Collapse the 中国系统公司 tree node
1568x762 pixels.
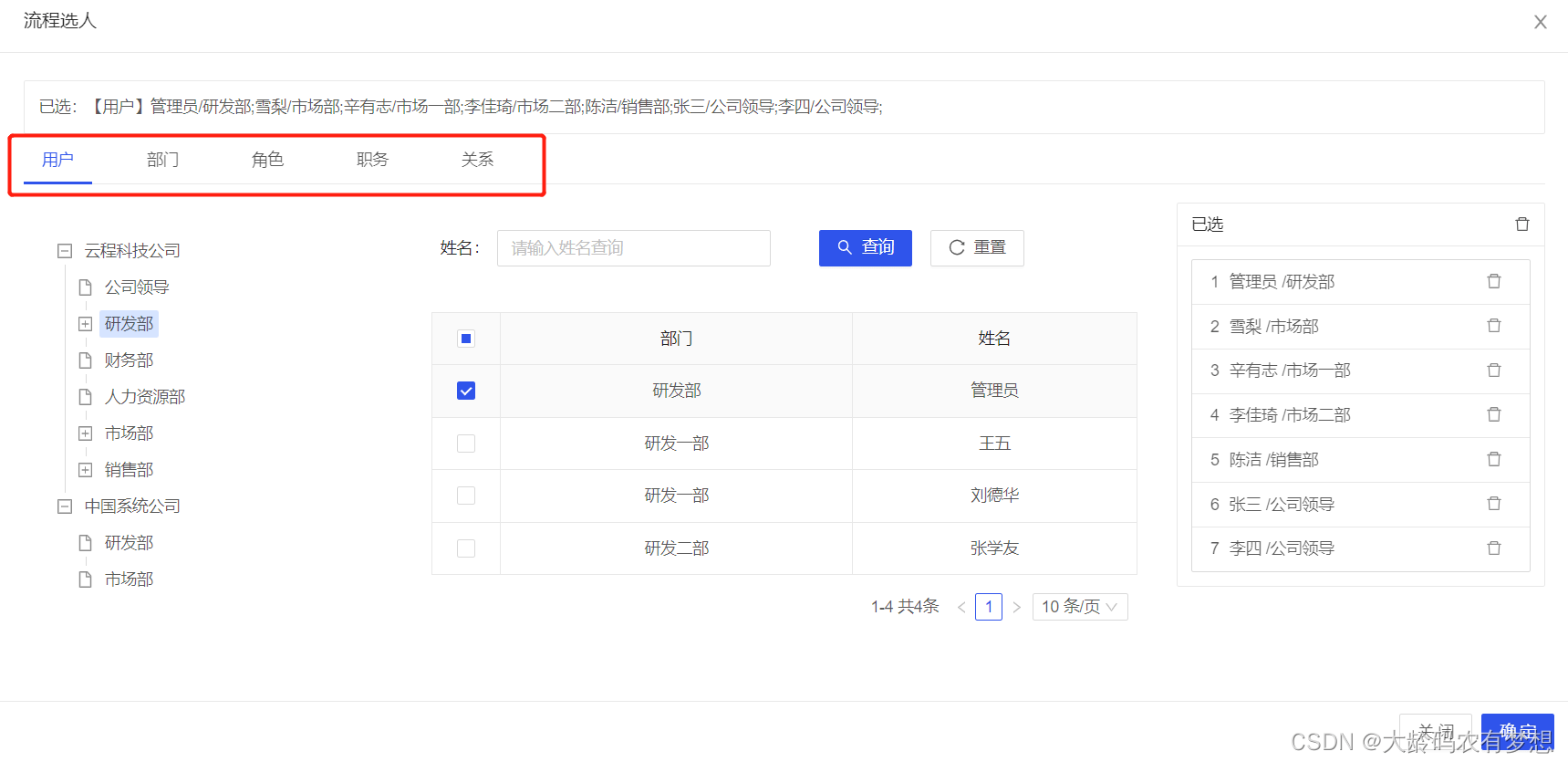click(65, 506)
